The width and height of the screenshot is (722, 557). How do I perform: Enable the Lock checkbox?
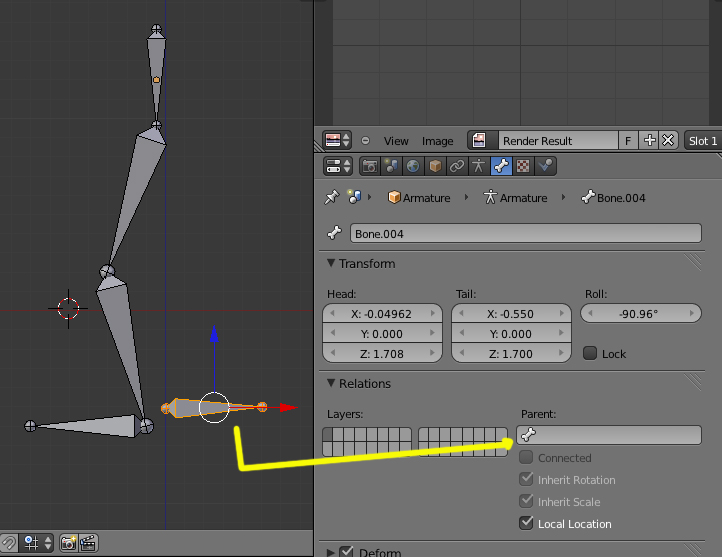590,353
